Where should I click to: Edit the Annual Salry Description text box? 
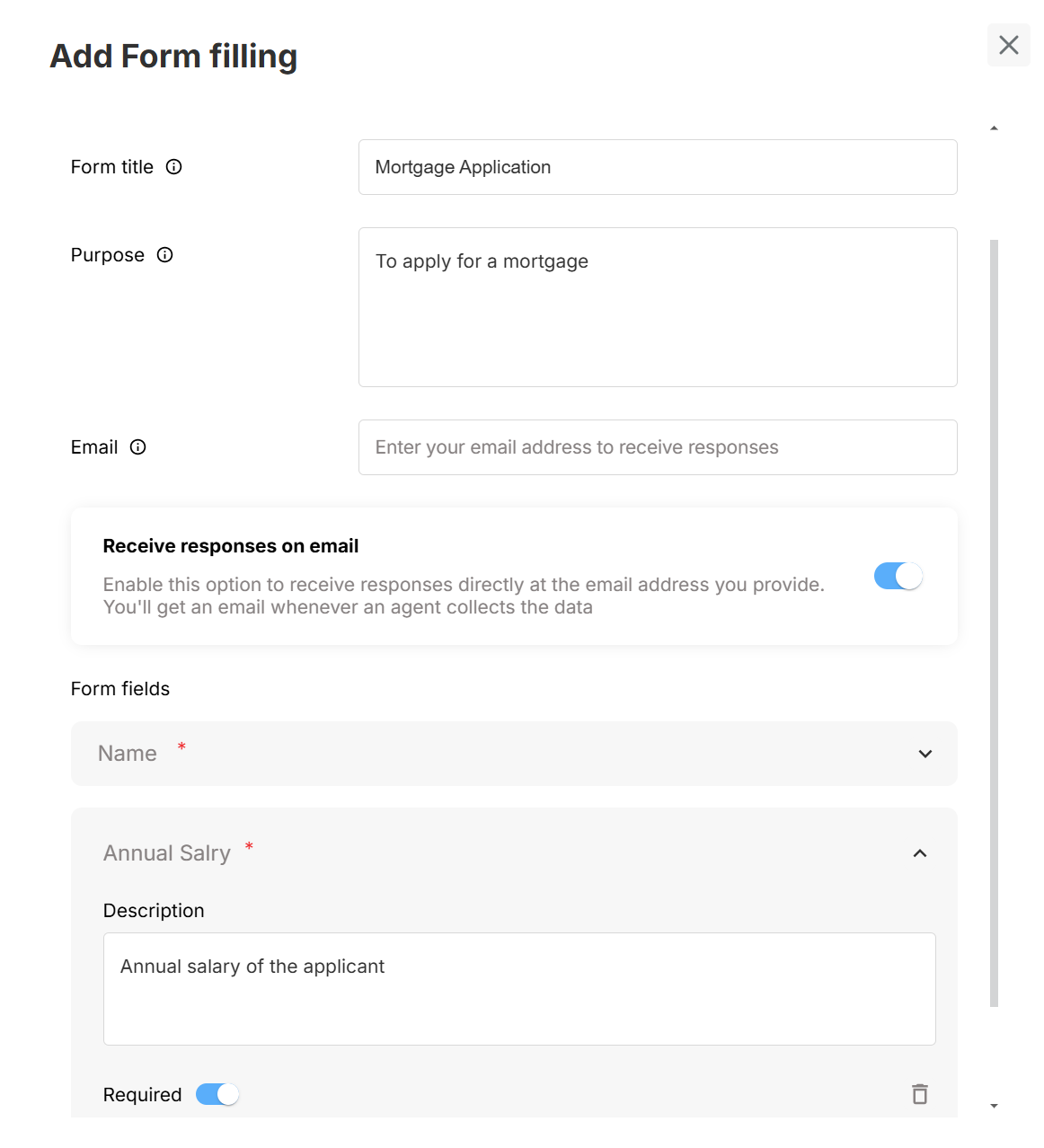519,988
